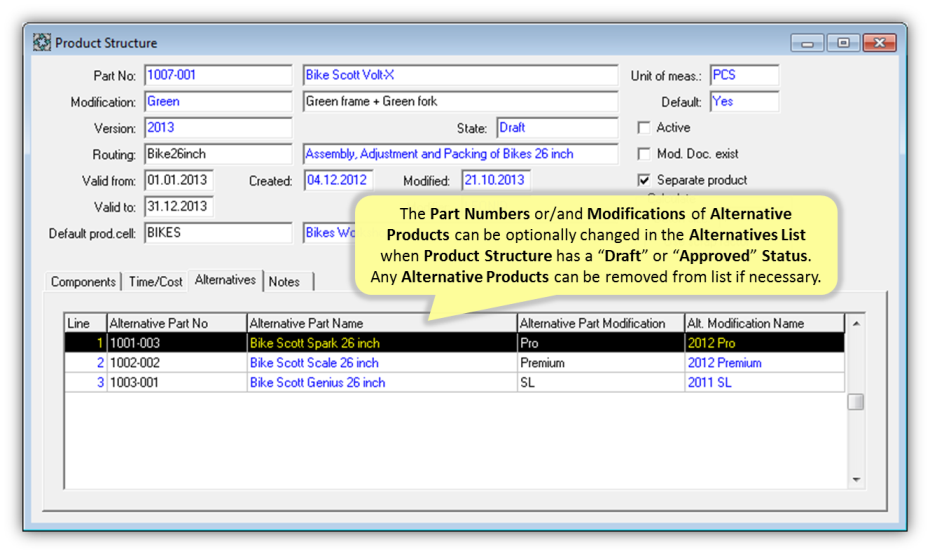Select the Bike Scott Spark 26 inch cell
The height and width of the screenshot is (554, 930).
[382, 343]
